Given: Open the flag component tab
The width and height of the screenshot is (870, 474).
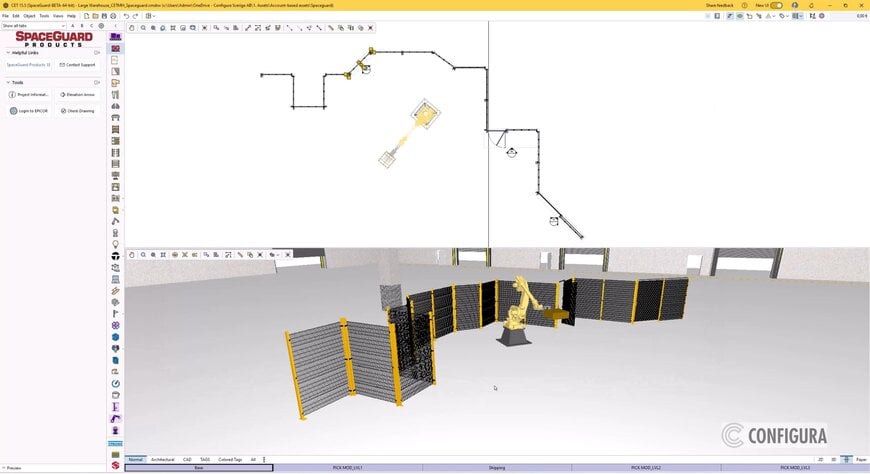Looking at the screenshot, I should click(115, 314).
